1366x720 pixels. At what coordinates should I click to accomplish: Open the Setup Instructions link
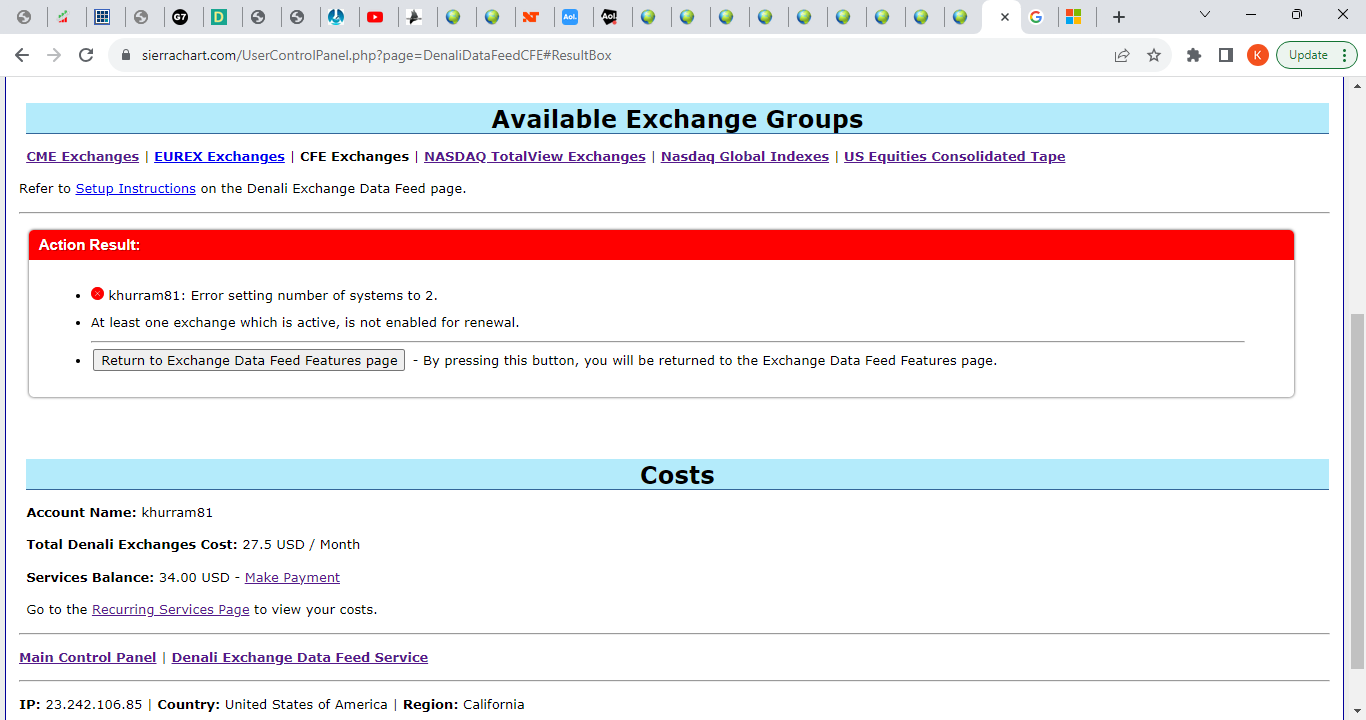pos(135,188)
